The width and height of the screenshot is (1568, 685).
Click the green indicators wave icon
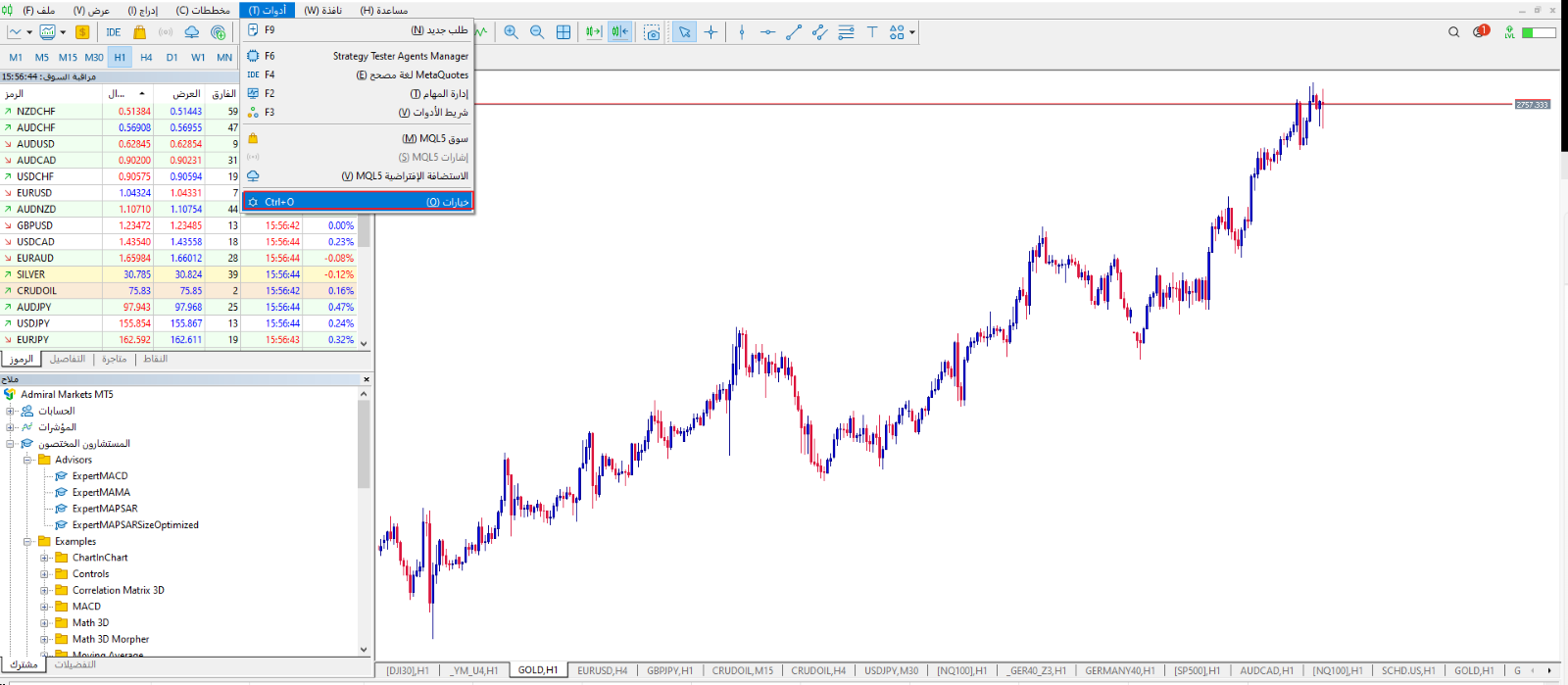481,32
